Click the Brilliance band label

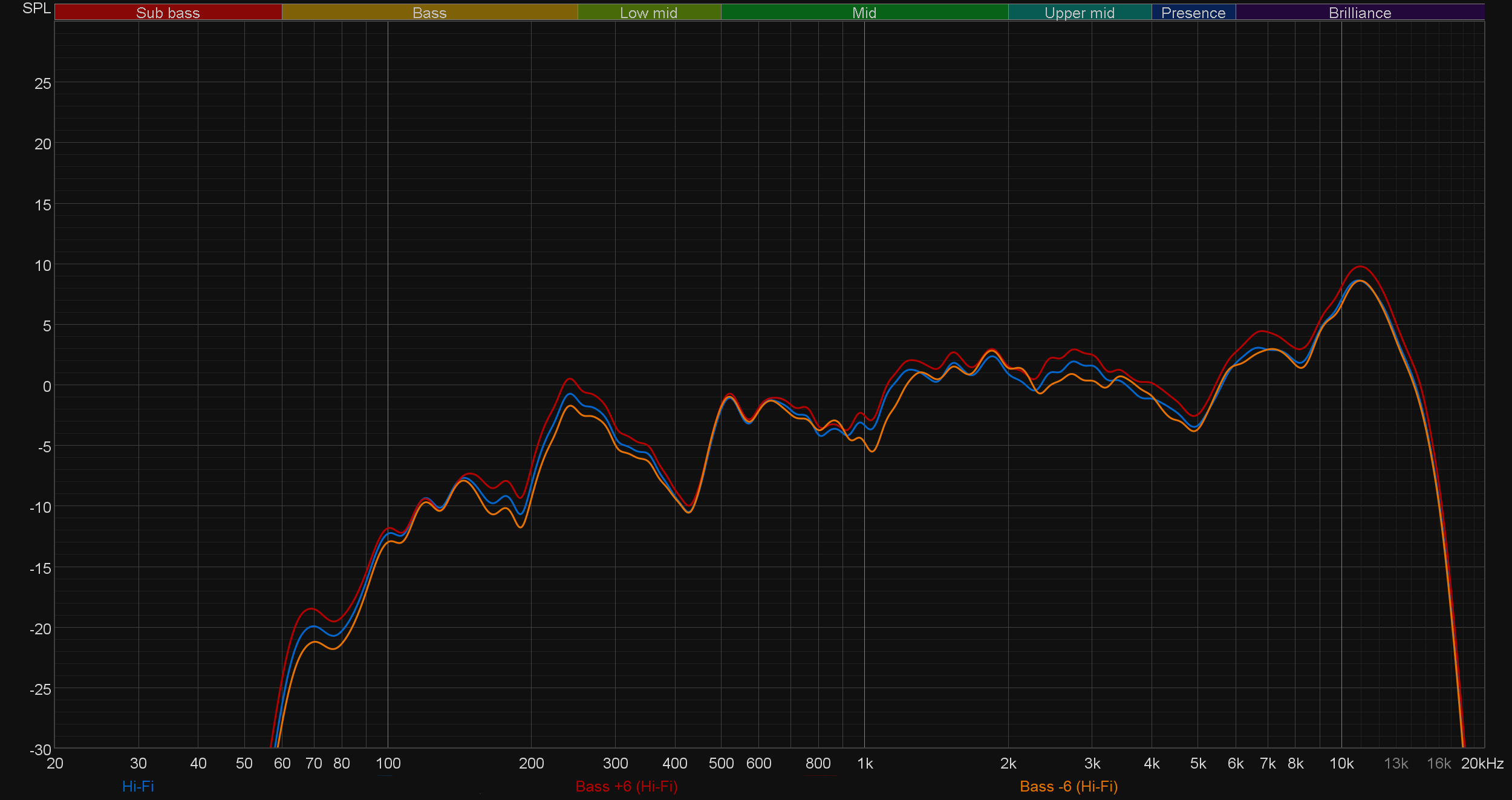1359,13
